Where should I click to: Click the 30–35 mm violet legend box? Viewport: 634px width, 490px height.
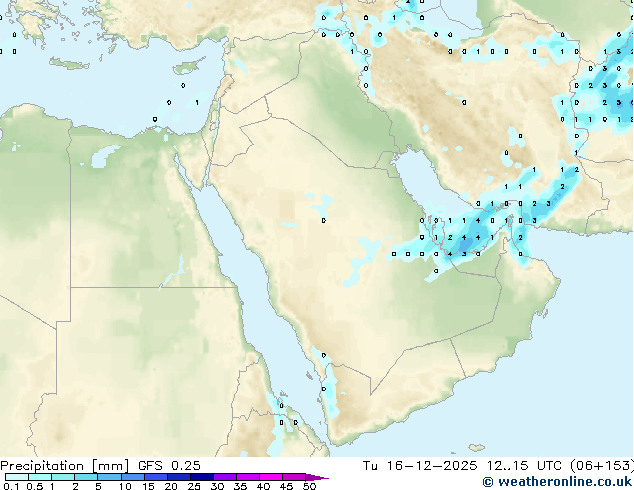[x=224, y=477]
